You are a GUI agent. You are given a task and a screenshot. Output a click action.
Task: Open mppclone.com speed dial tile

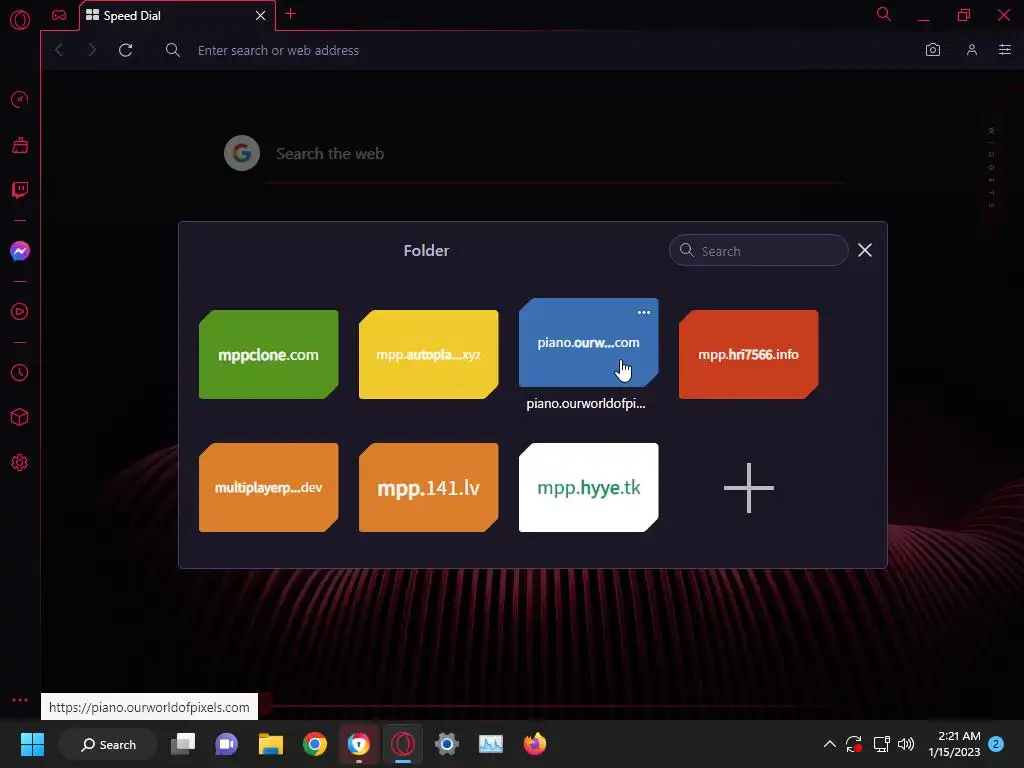(x=268, y=355)
